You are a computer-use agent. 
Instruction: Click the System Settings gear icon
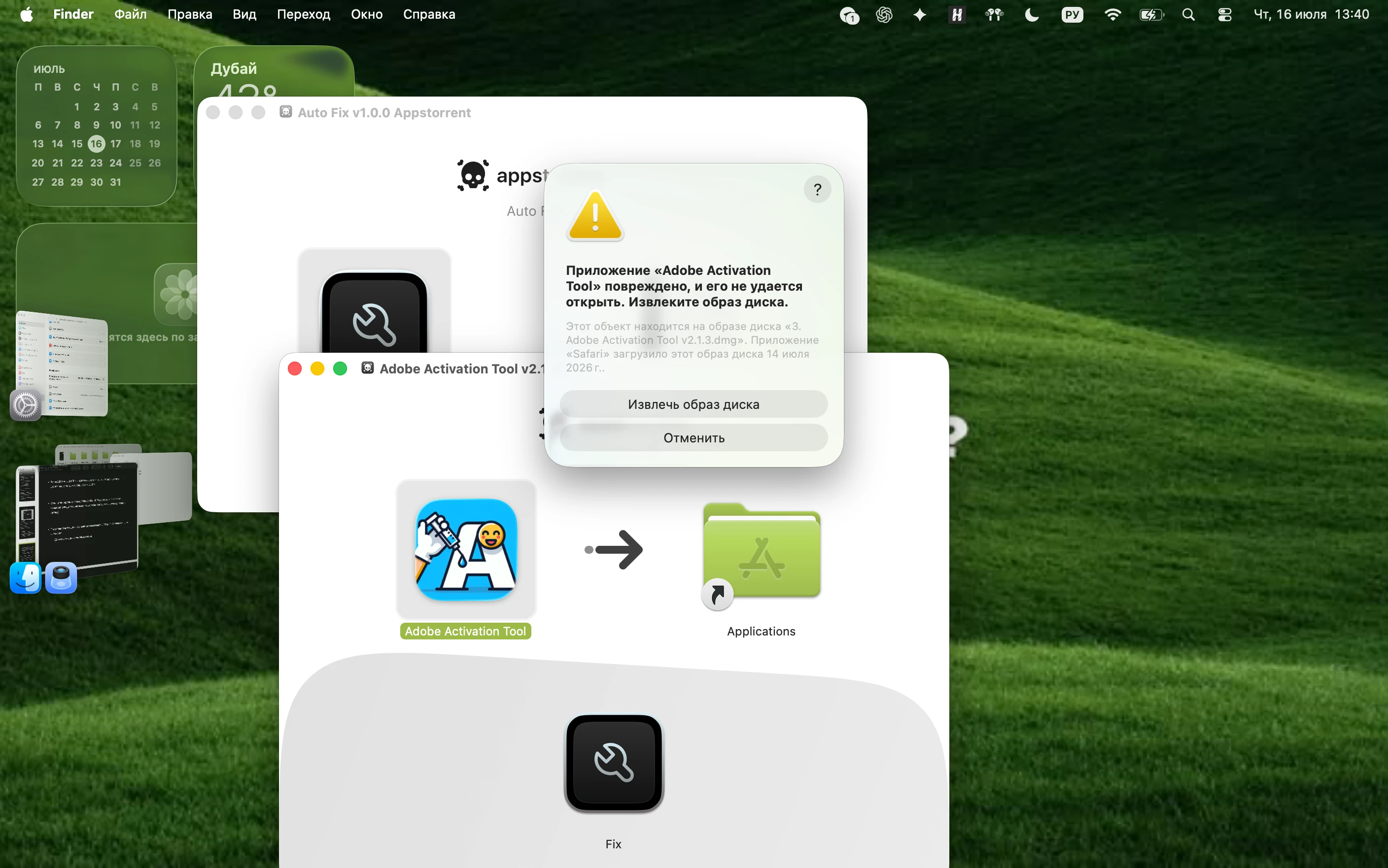25,405
